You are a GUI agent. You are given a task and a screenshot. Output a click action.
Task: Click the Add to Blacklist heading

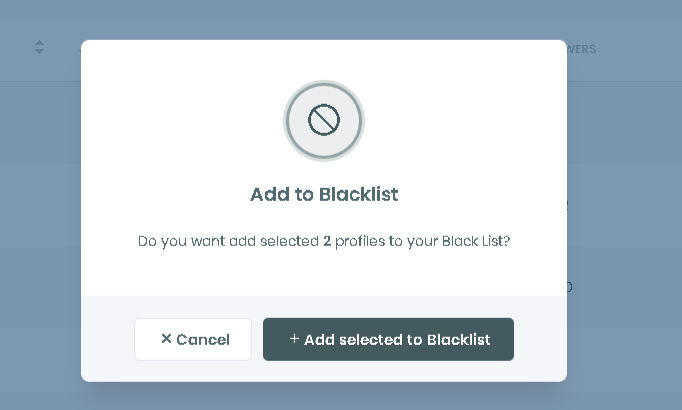click(x=324, y=194)
